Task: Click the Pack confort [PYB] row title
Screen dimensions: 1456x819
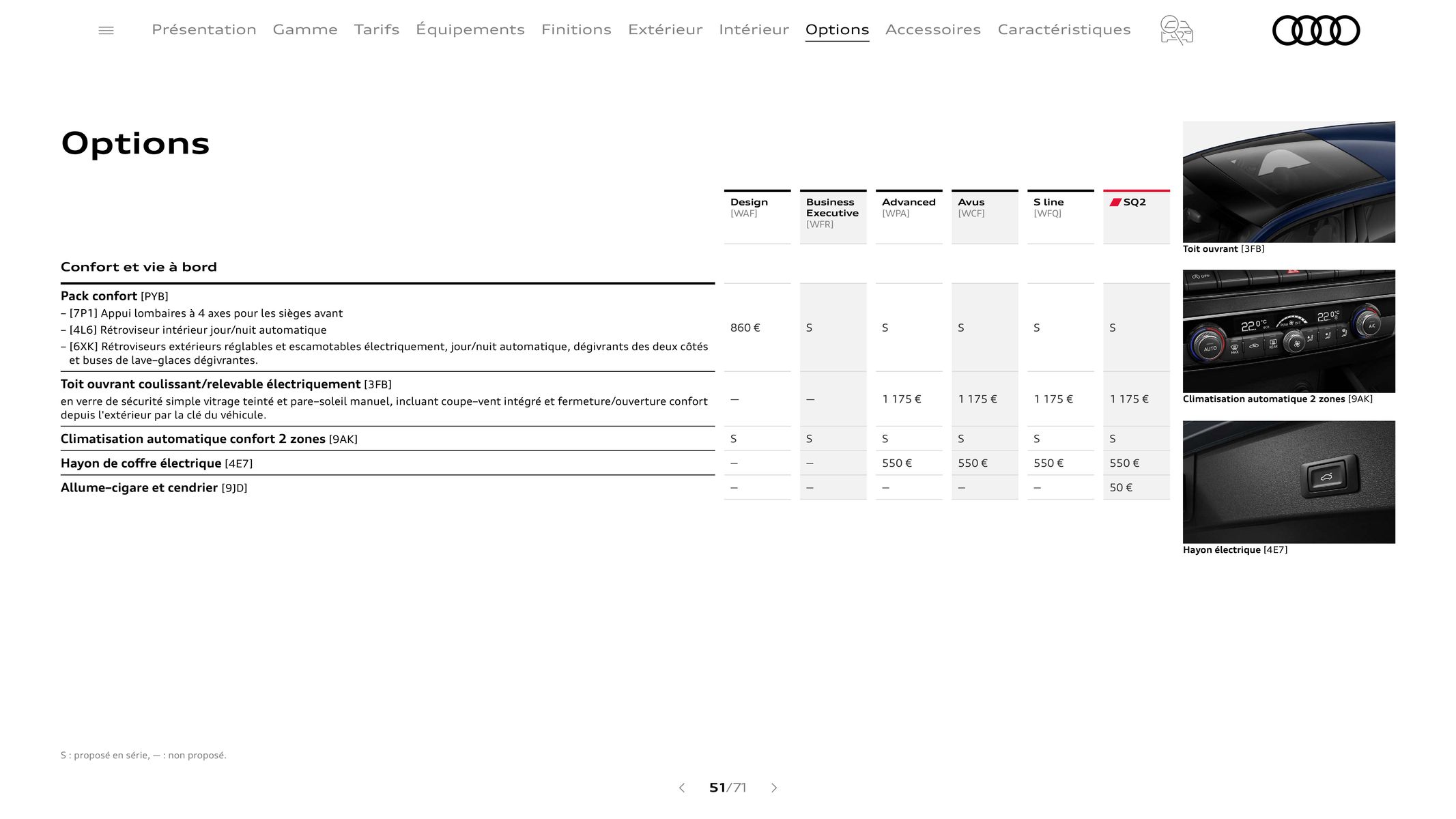Action: (x=114, y=296)
